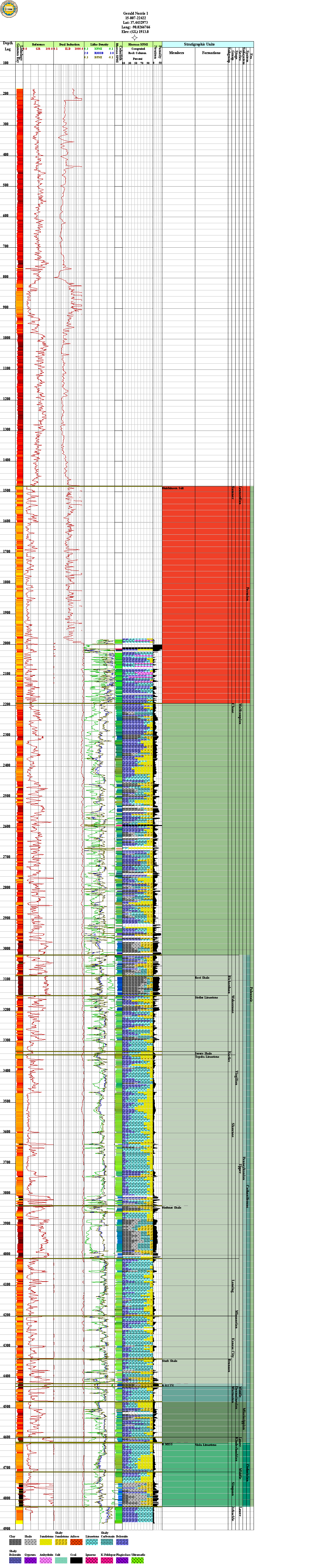The image size is (330, 1568).
Task: Select the "Formations" column heading
Action: coord(211,53)
